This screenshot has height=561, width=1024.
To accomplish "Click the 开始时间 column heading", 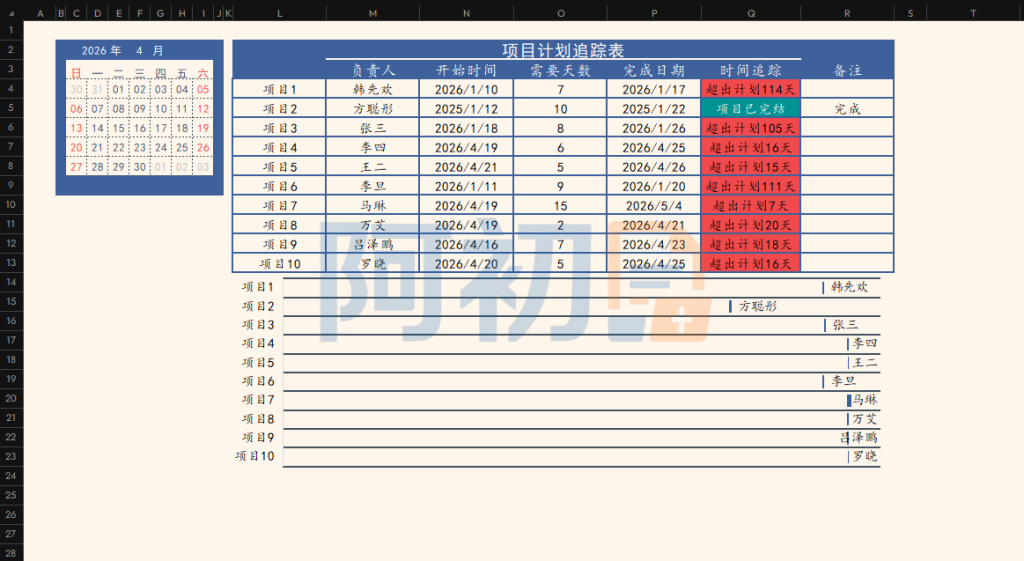I will tap(466, 71).
